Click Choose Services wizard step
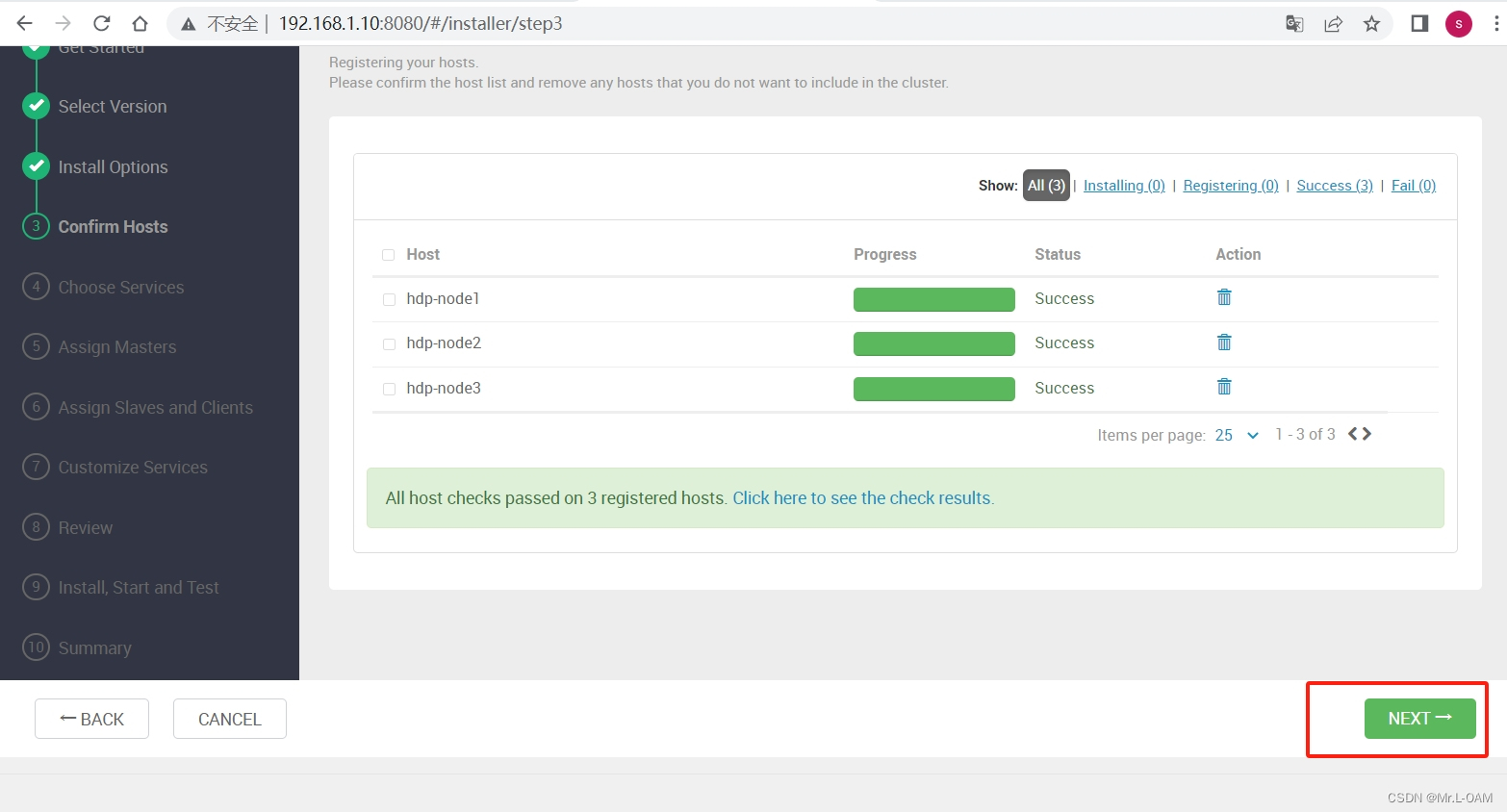The image size is (1507, 812). click(120, 288)
